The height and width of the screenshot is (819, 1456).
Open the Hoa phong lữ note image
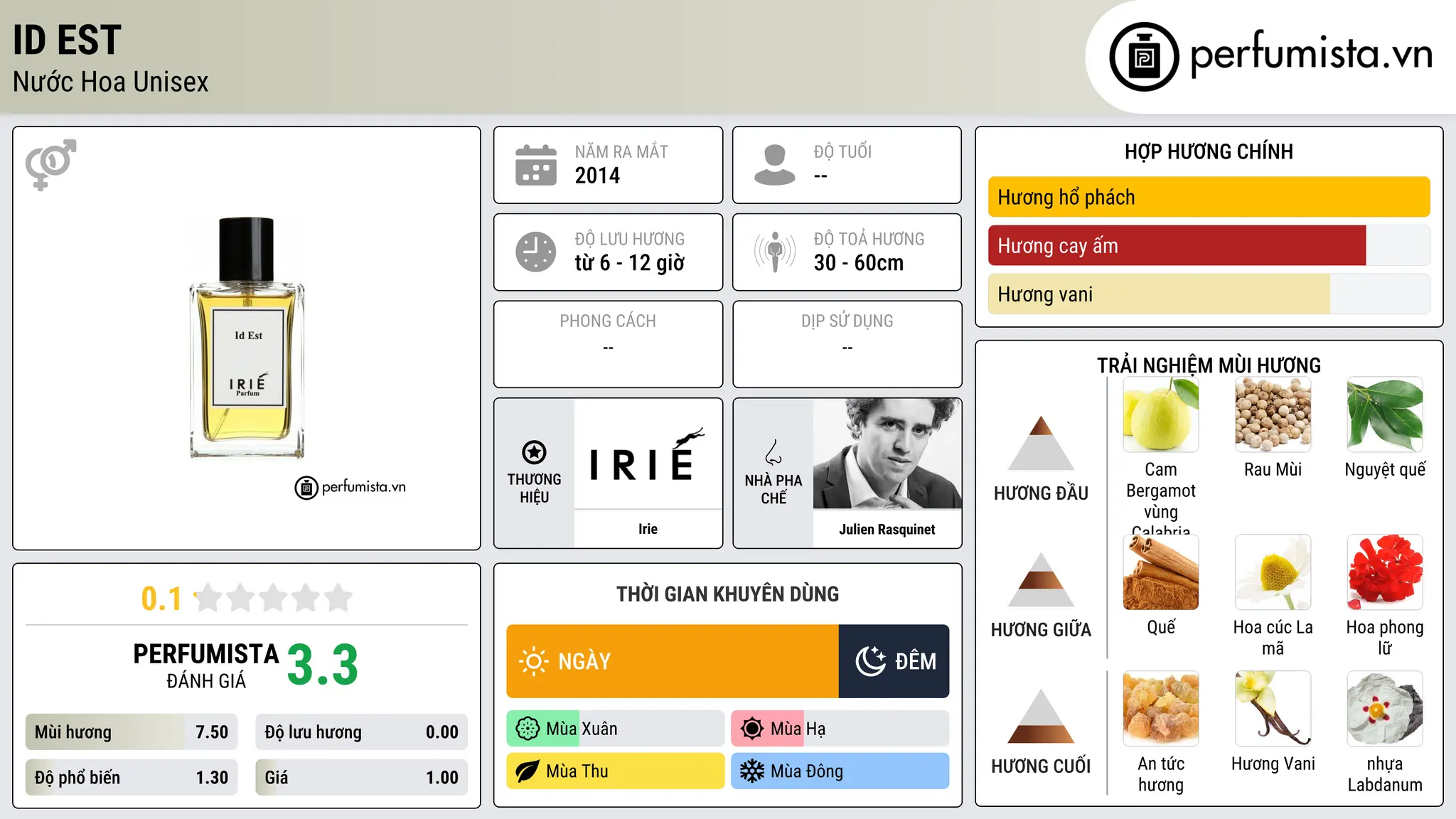click(1385, 572)
